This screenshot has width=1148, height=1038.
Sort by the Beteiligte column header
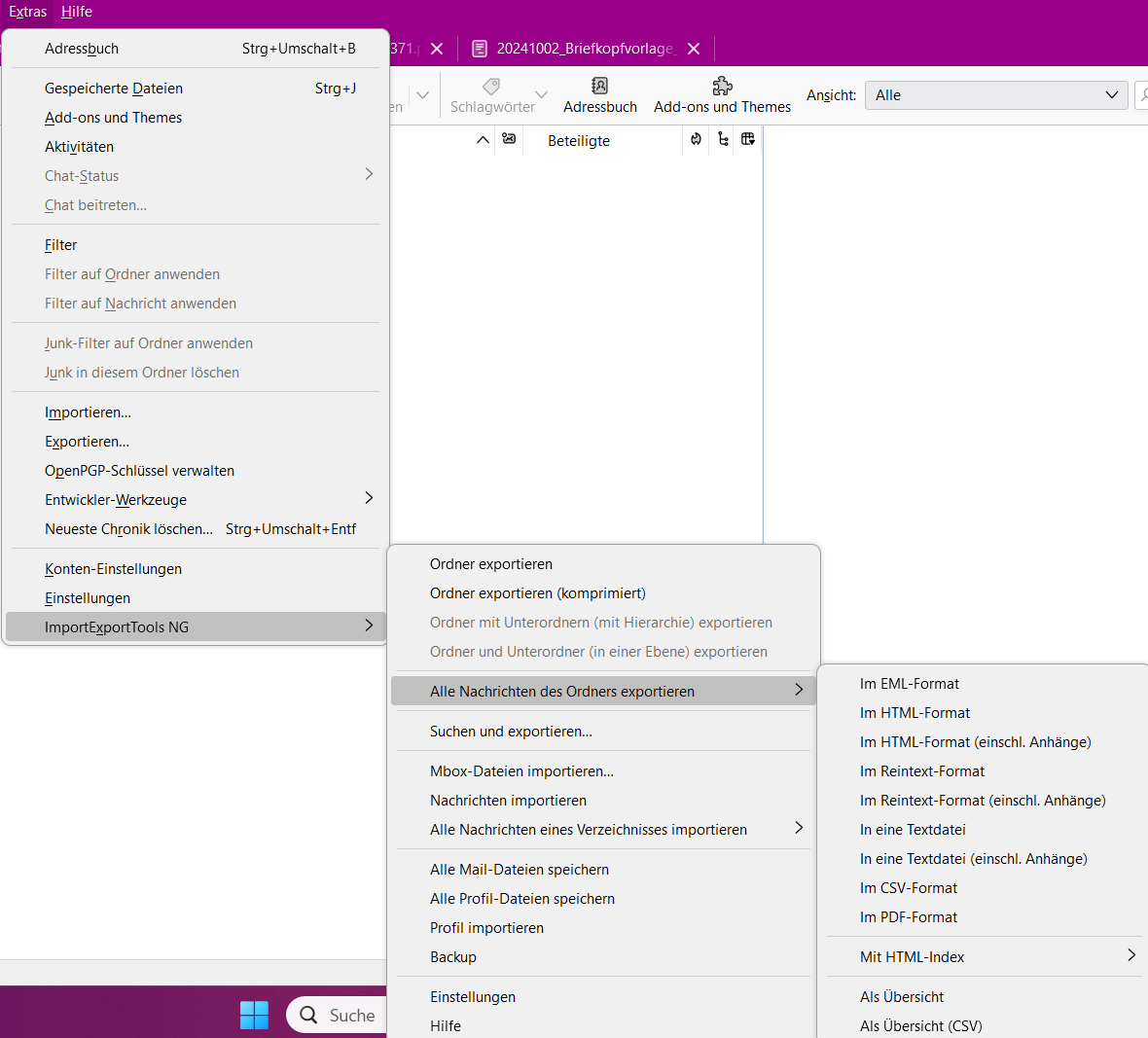pyautogui.click(x=579, y=140)
